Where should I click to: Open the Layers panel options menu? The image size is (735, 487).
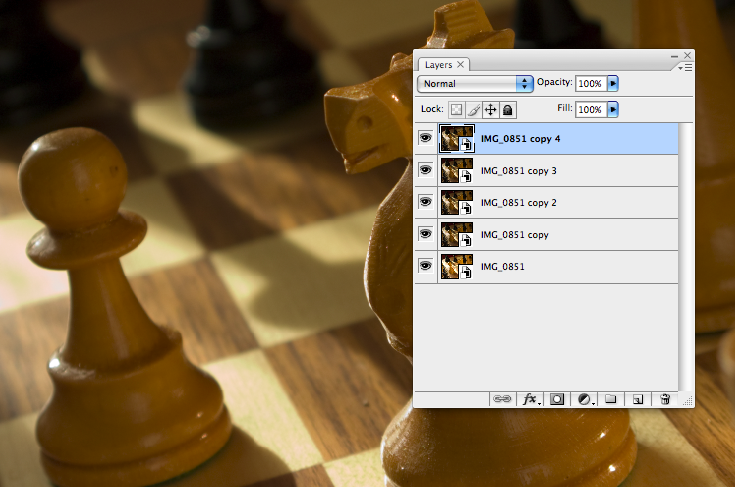click(x=685, y=68)
